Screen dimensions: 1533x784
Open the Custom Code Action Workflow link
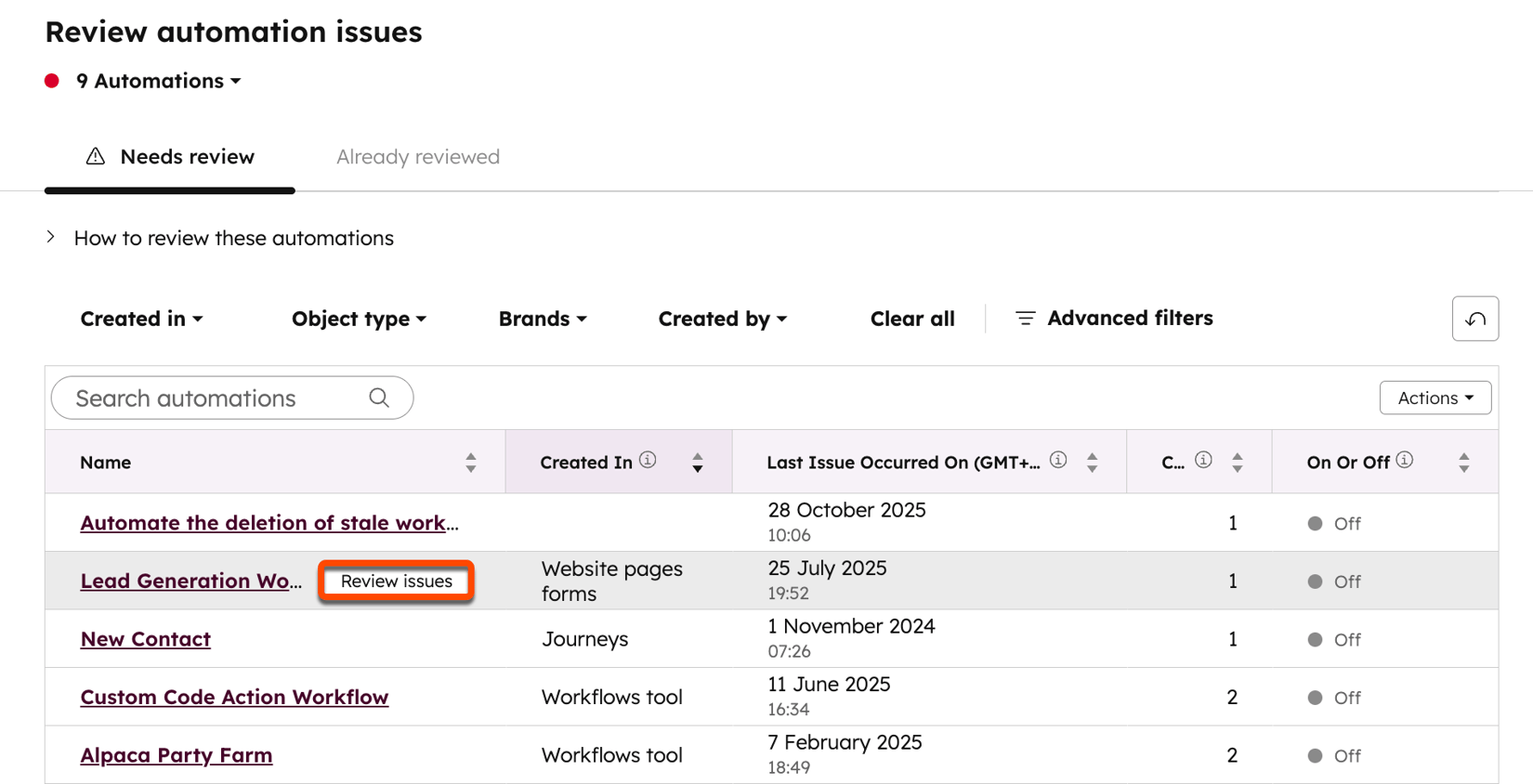pos(234,697)
